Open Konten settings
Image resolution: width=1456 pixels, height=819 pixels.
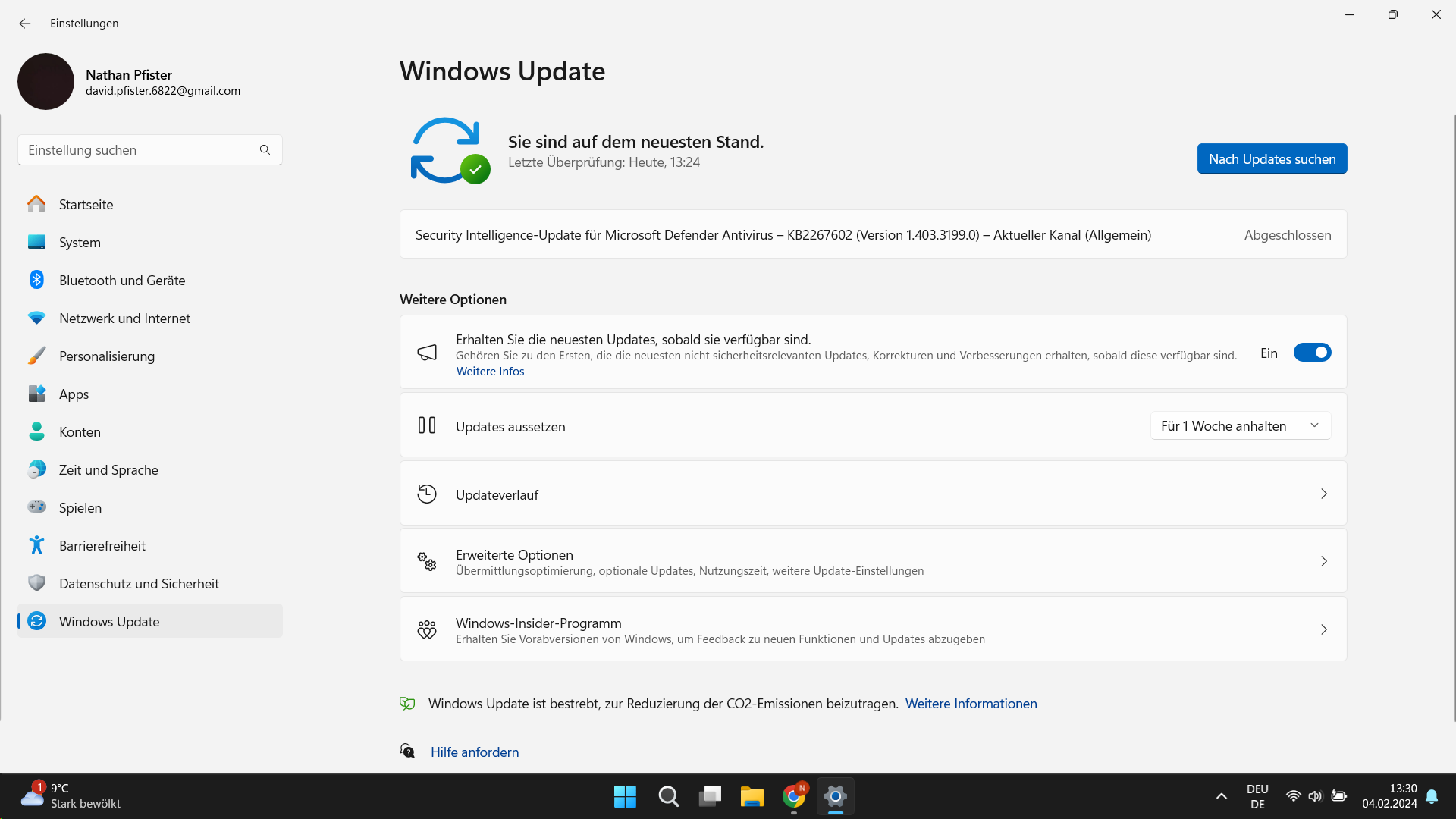point(80,431)
